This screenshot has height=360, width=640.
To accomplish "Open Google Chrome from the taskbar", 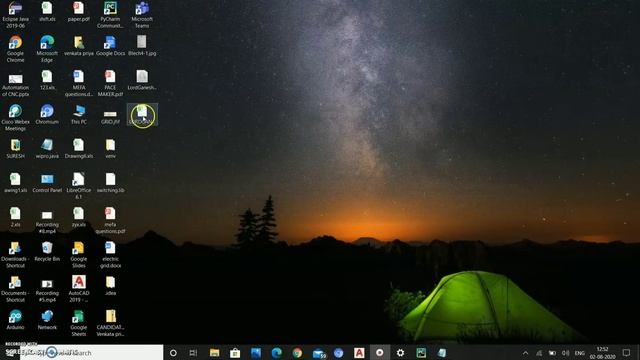I will pos(297,353).
